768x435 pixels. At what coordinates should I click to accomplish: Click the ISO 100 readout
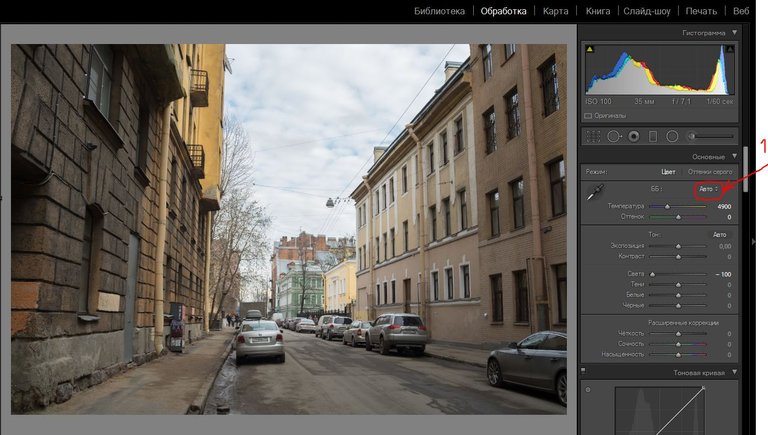[x=599, y=101]
